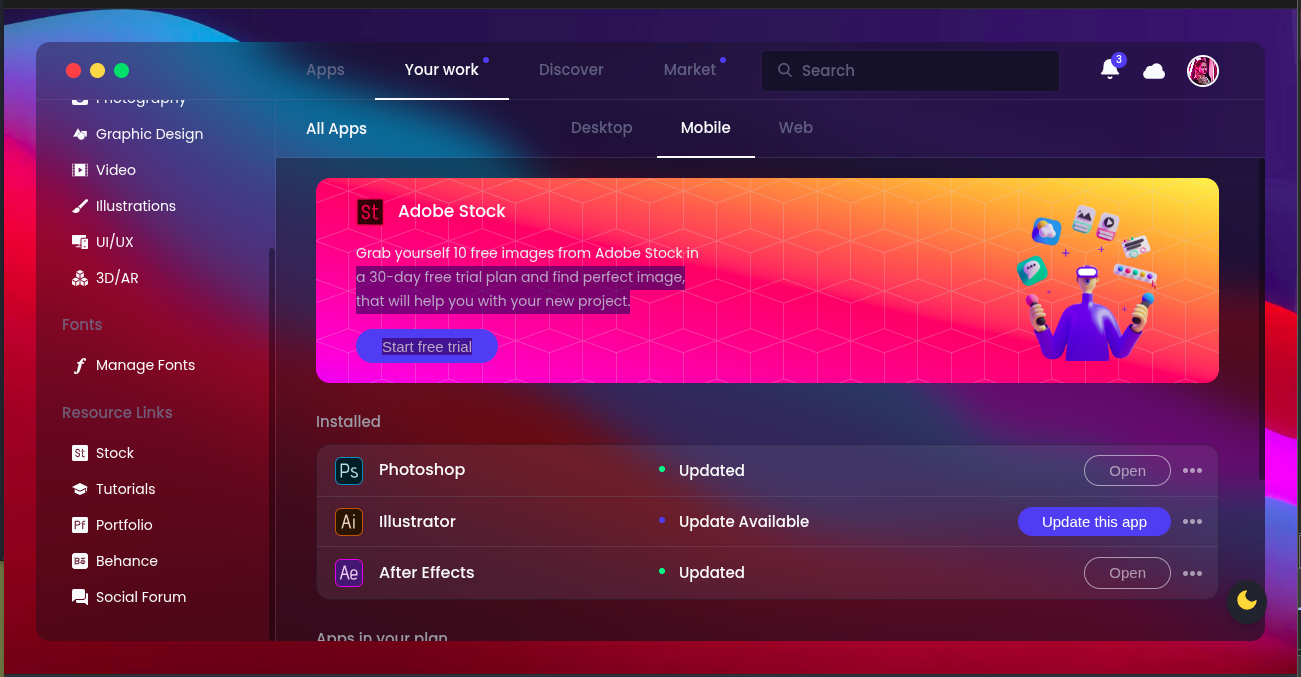
Task: Click the user profile avatar
Action: click(1202, 71)
